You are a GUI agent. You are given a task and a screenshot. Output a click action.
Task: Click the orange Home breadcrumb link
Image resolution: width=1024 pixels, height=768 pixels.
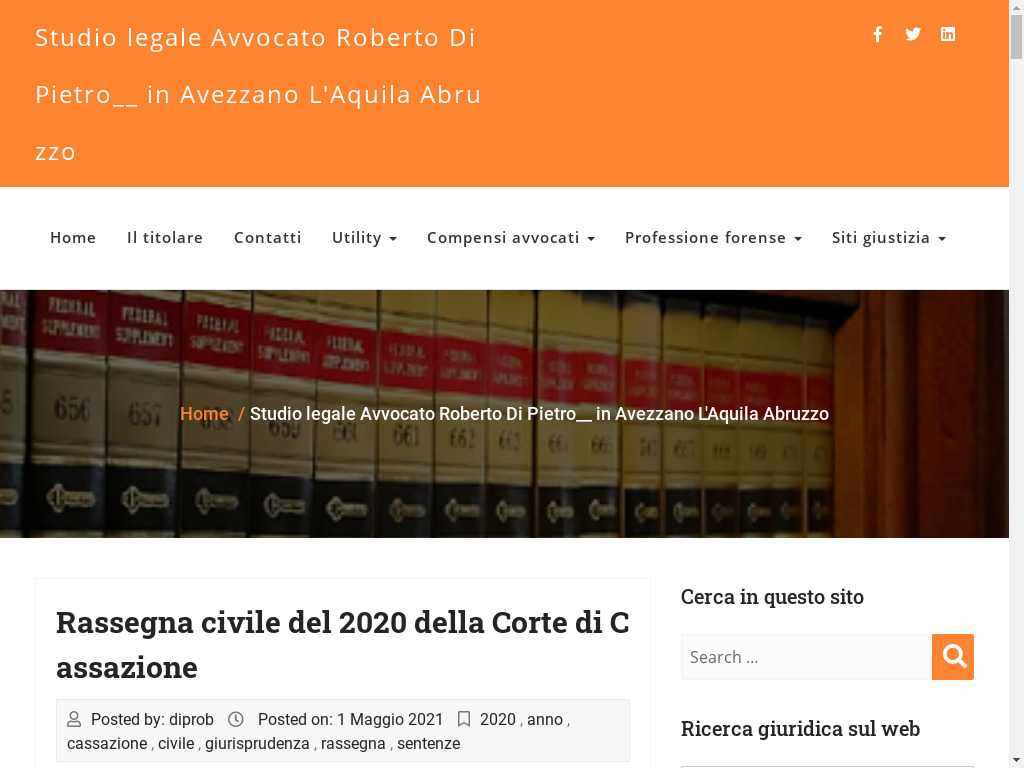pos(204,414)
